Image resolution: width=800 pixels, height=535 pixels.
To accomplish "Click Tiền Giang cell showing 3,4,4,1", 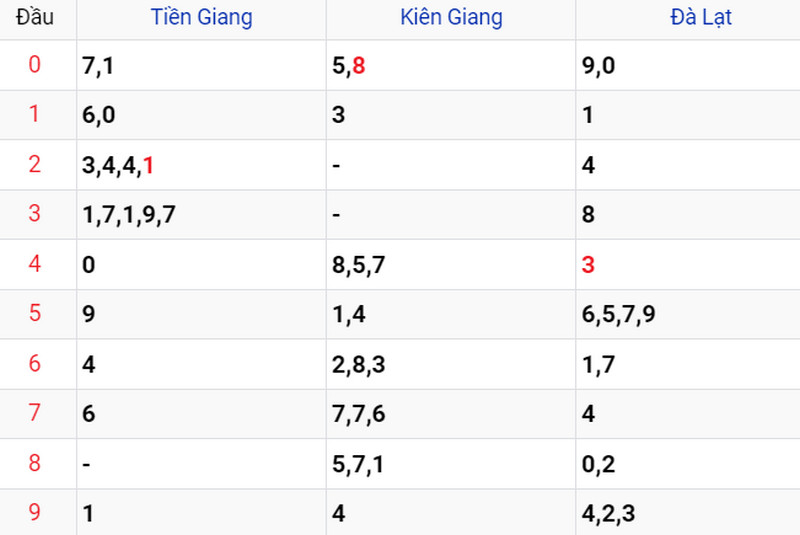I will 202,165.
